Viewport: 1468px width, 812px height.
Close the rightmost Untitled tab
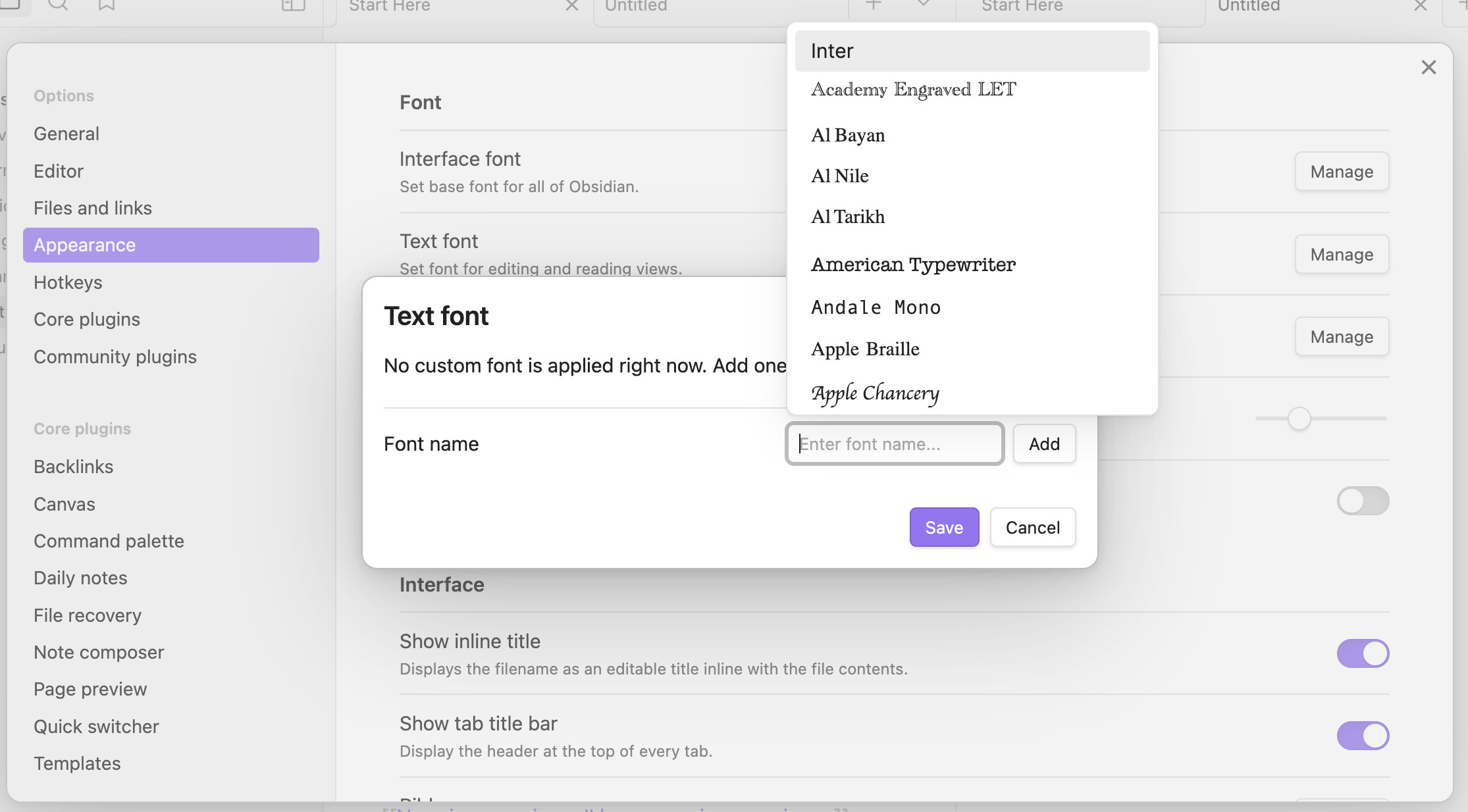pyautogui.click(x=1420, y=6)
